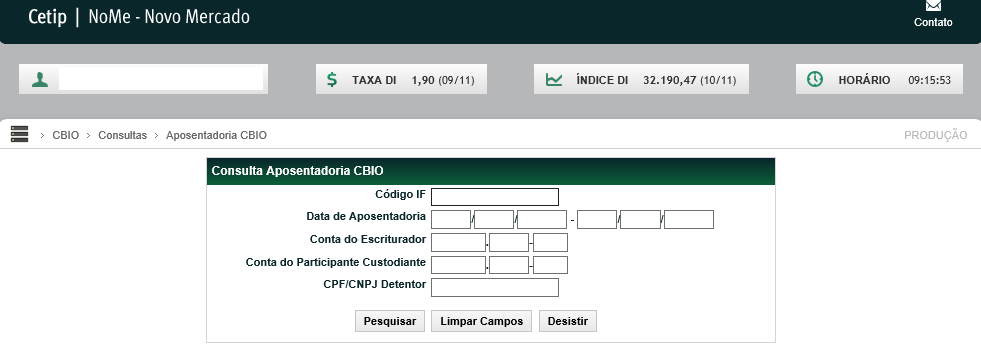This screenshot has height=361, width=981.
Task: Click last field of Conta do Participante Custodiante
Action: pos(551,265)
